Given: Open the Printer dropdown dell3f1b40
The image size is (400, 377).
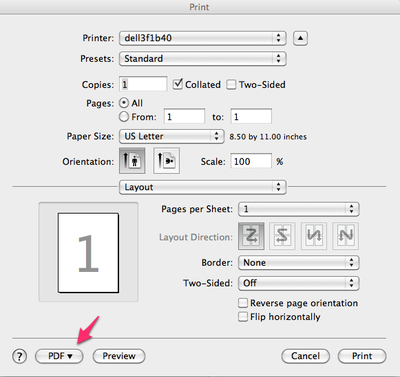Looking at the screenshot, I should [203, 38].
